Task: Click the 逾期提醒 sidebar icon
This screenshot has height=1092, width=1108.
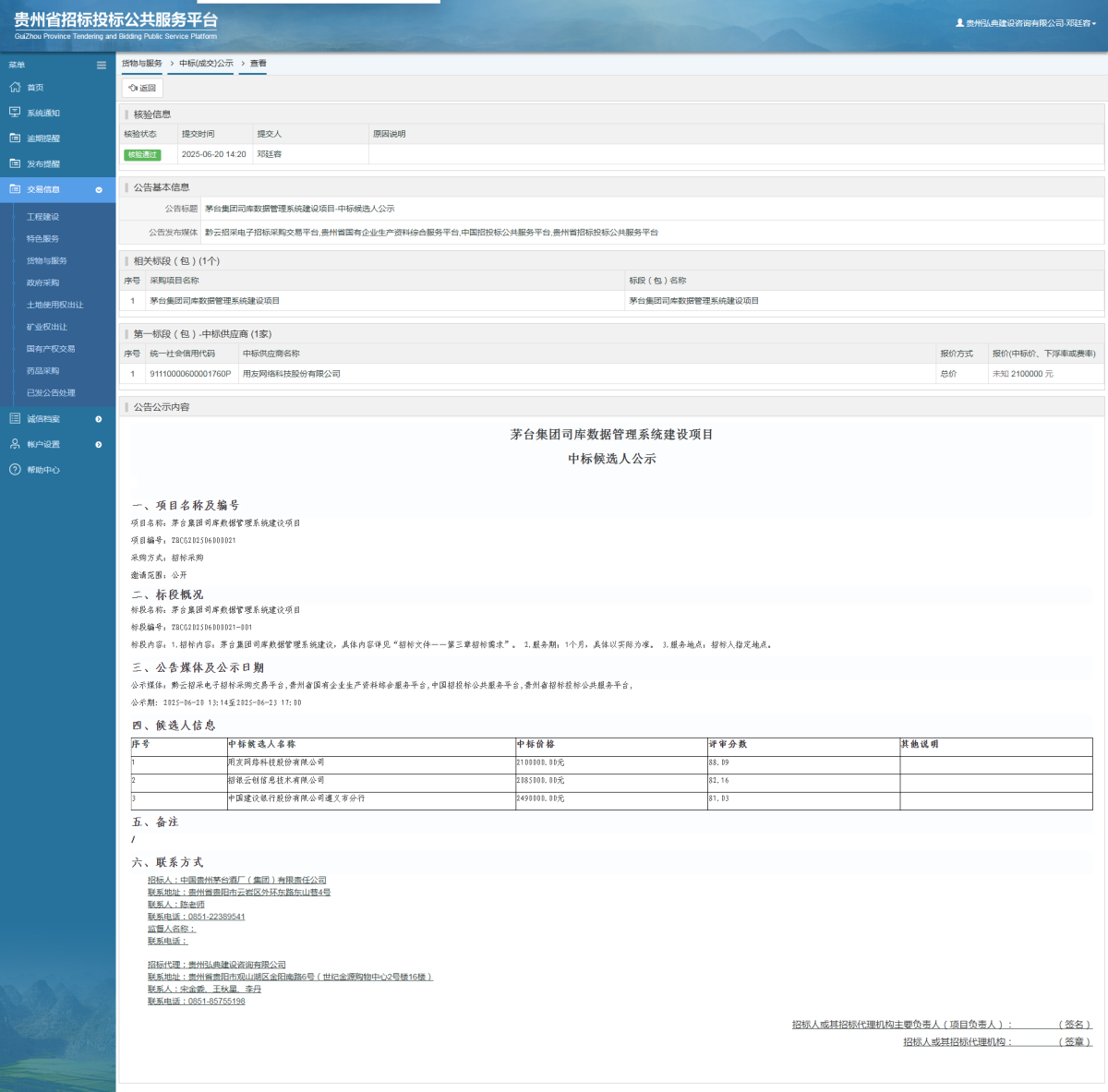Action: [15, 138]
